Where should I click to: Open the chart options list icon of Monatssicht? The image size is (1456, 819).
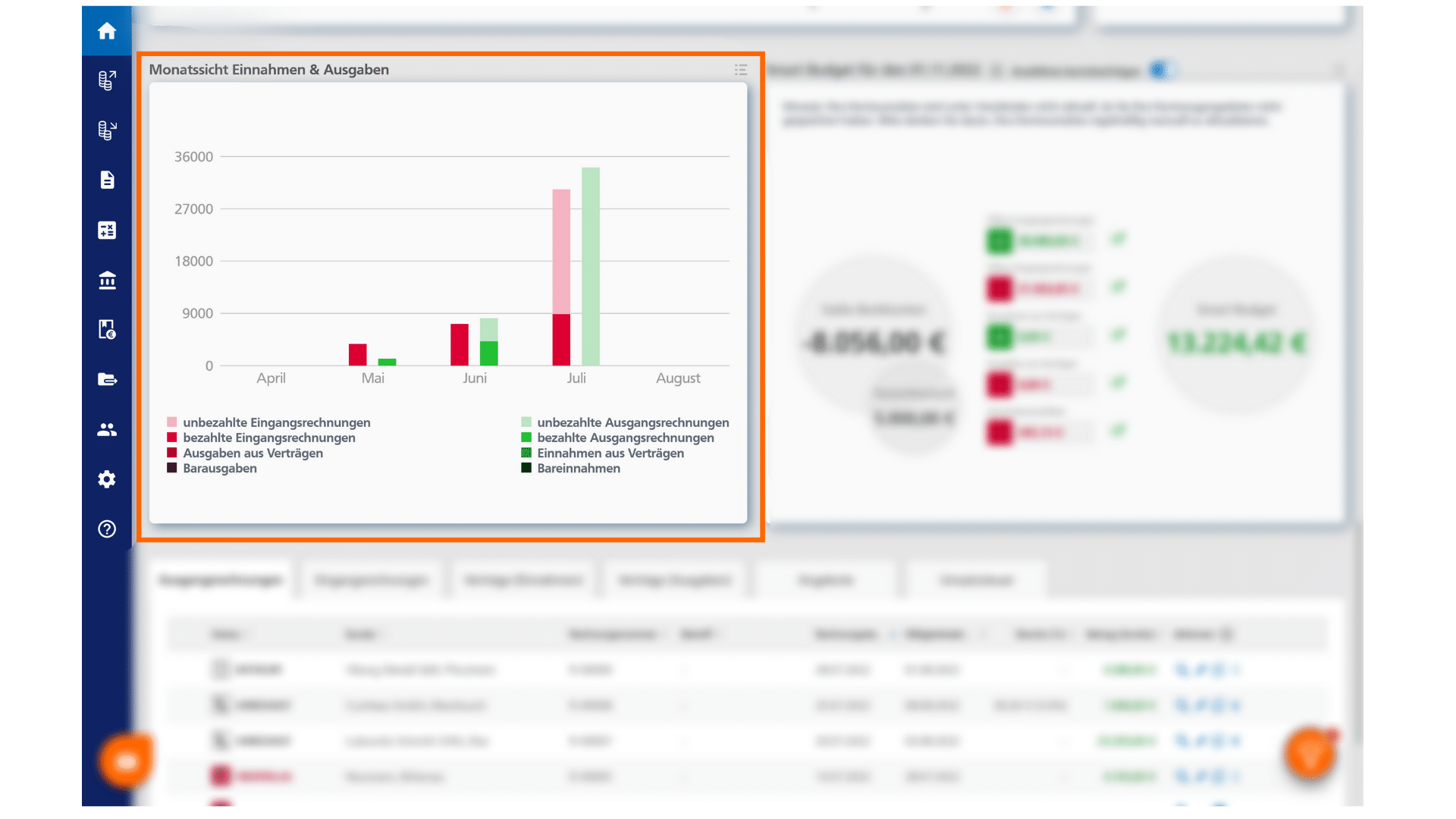[741, 70]
